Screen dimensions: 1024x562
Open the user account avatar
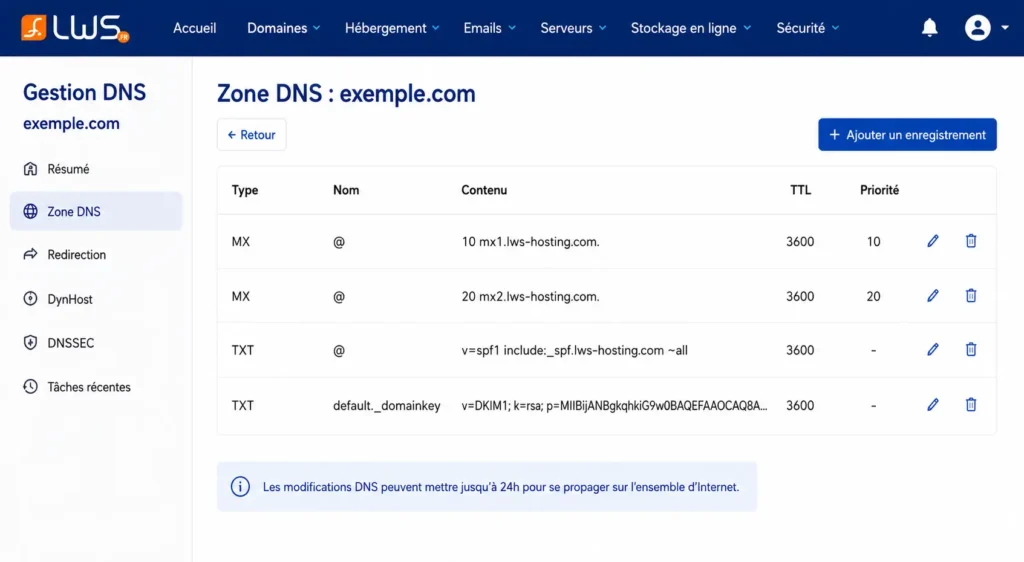point(978,28)
